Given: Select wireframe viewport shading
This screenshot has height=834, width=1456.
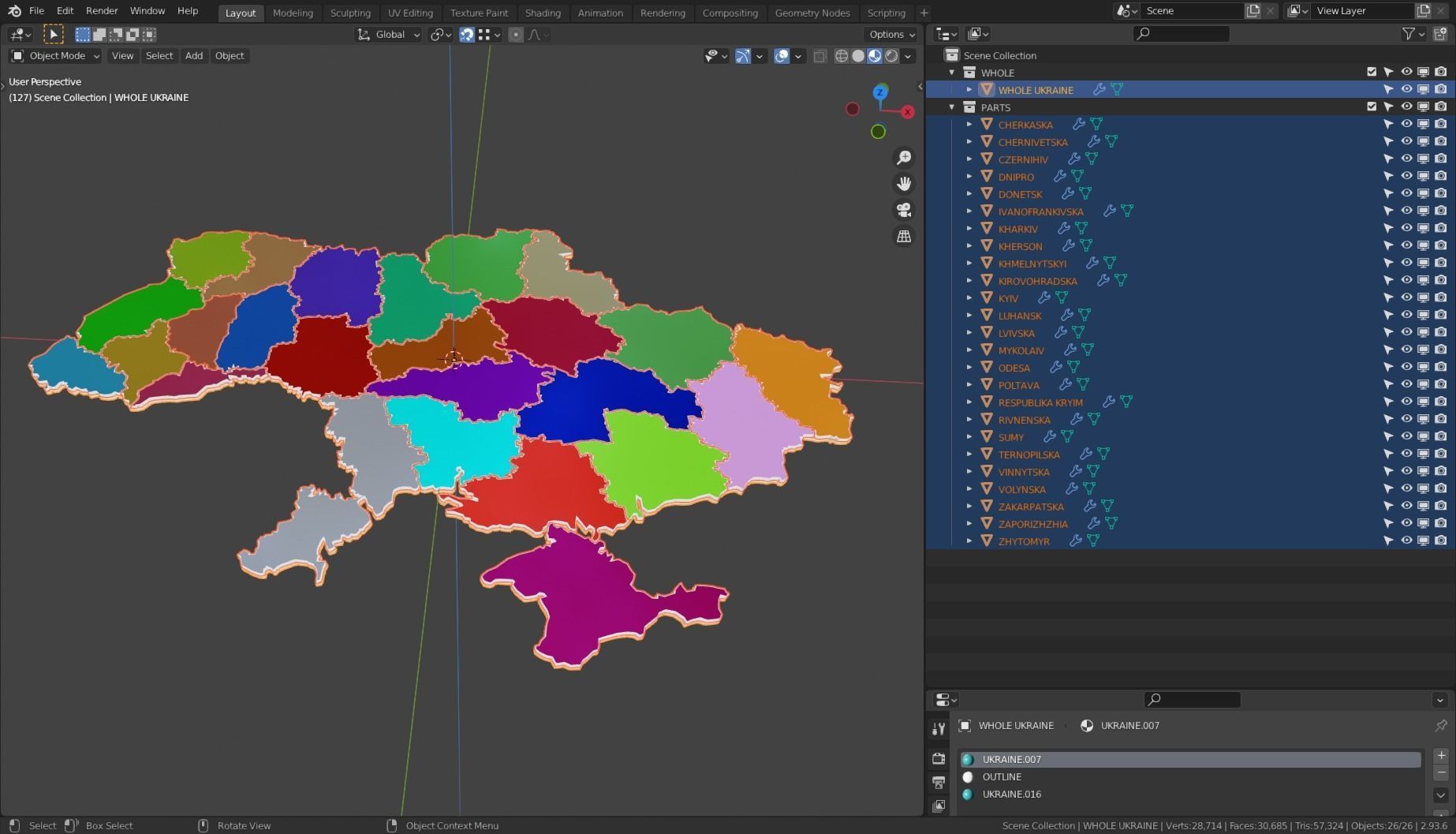Looking at the screenshot, I should (842, 56).
